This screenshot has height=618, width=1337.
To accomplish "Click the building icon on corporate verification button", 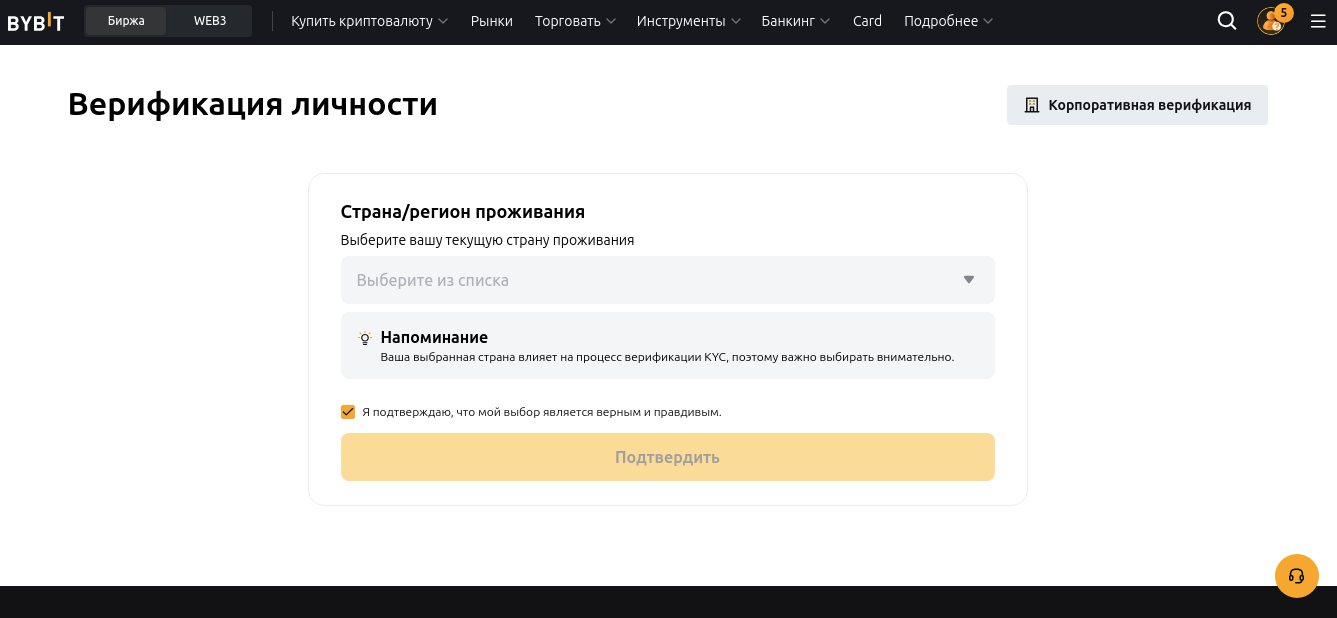I will [1031, 104].
